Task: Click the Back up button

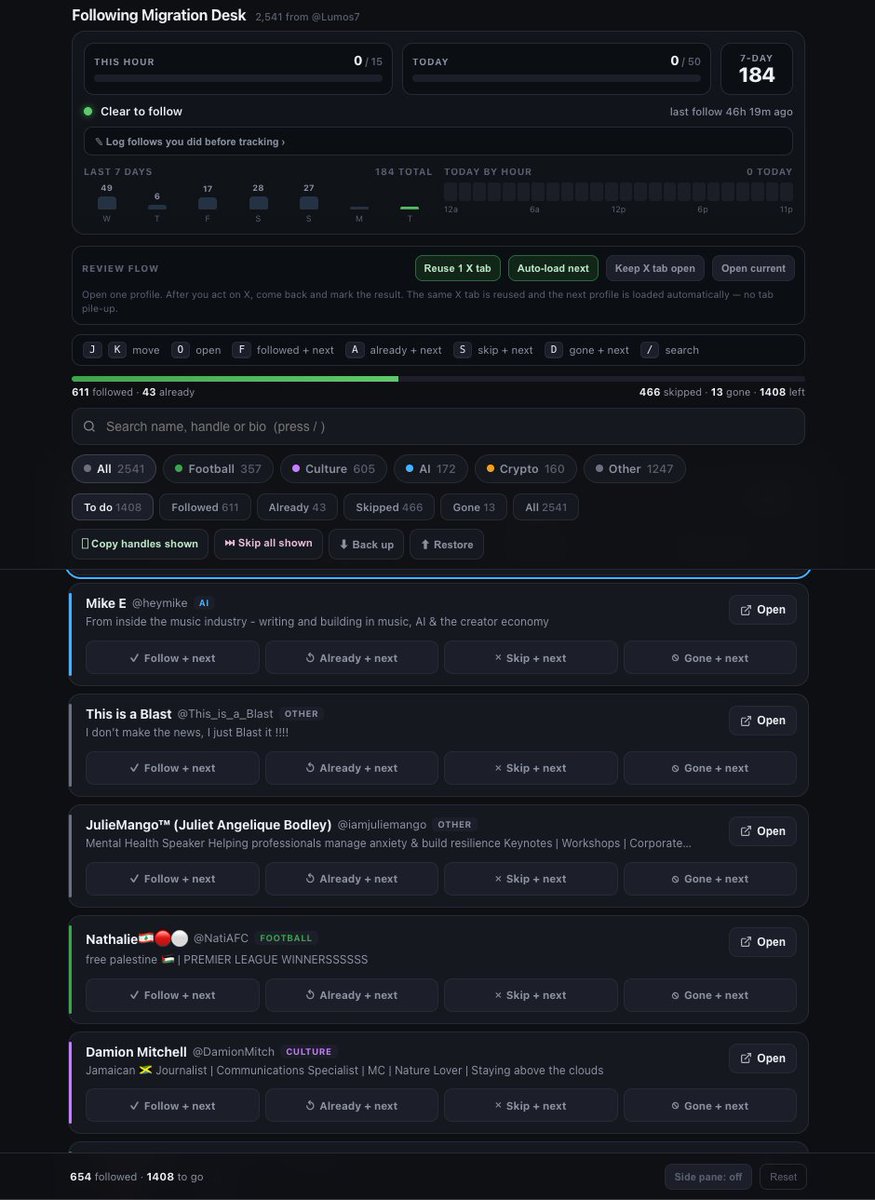Action: (366, 544)
